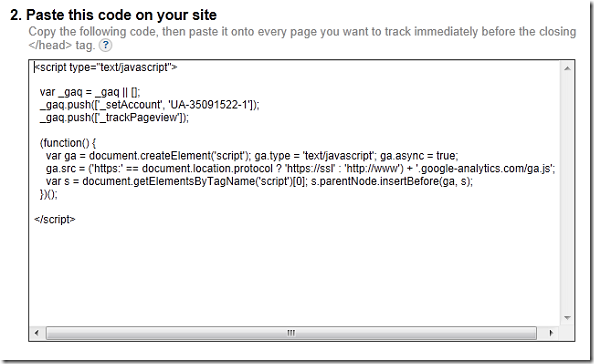This screenshot has height=364, width=594.
Task: Click the ga.src google-analytics.com line
Action: coord(300,169)
